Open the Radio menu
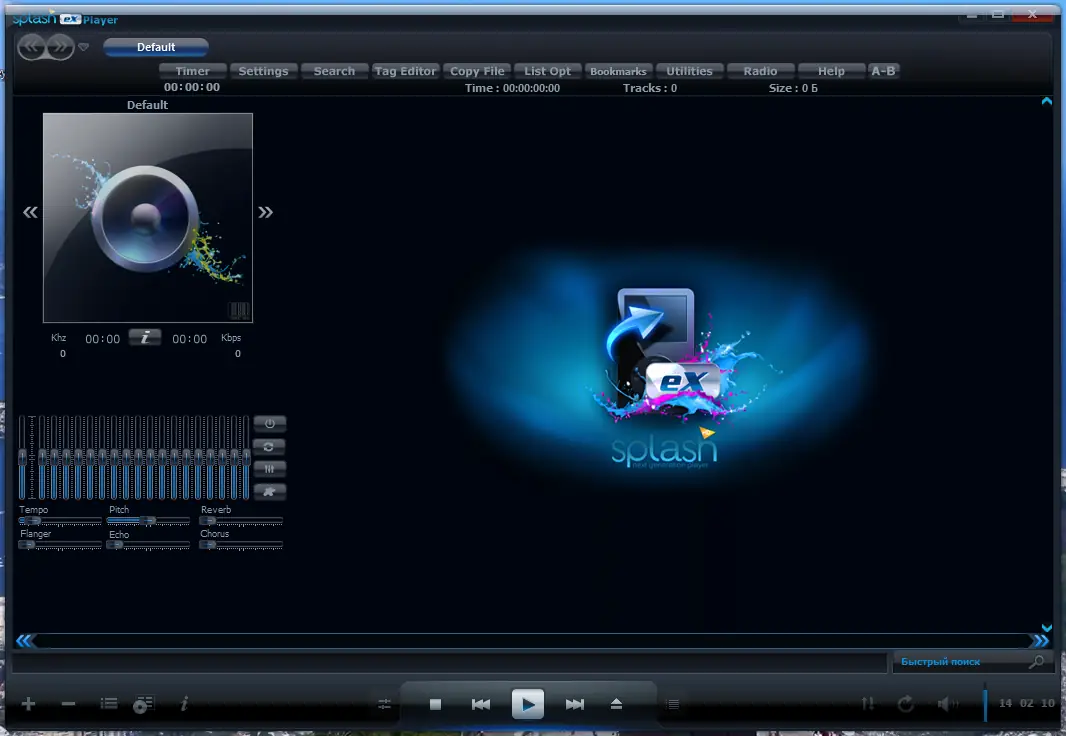Image resolution: width=1066 pixels, height=736 pixels. [x=760, y=71]
